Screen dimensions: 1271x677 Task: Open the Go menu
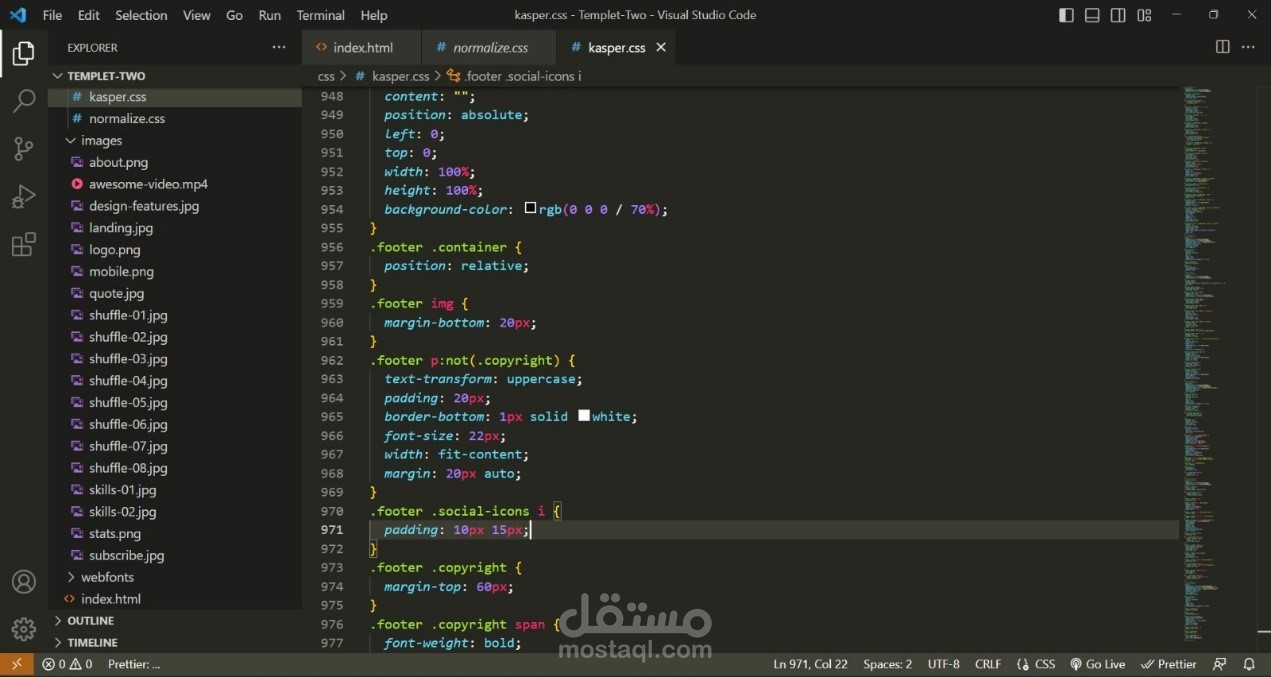coord(234,15)
